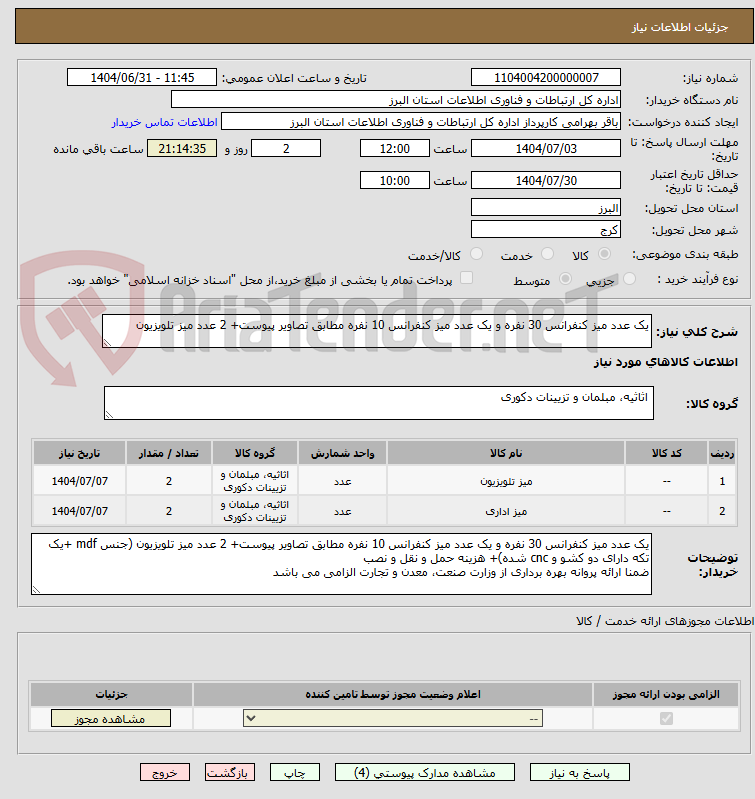Click the خروج exit button
Screen dimensions: 755x799
point(165,773)
